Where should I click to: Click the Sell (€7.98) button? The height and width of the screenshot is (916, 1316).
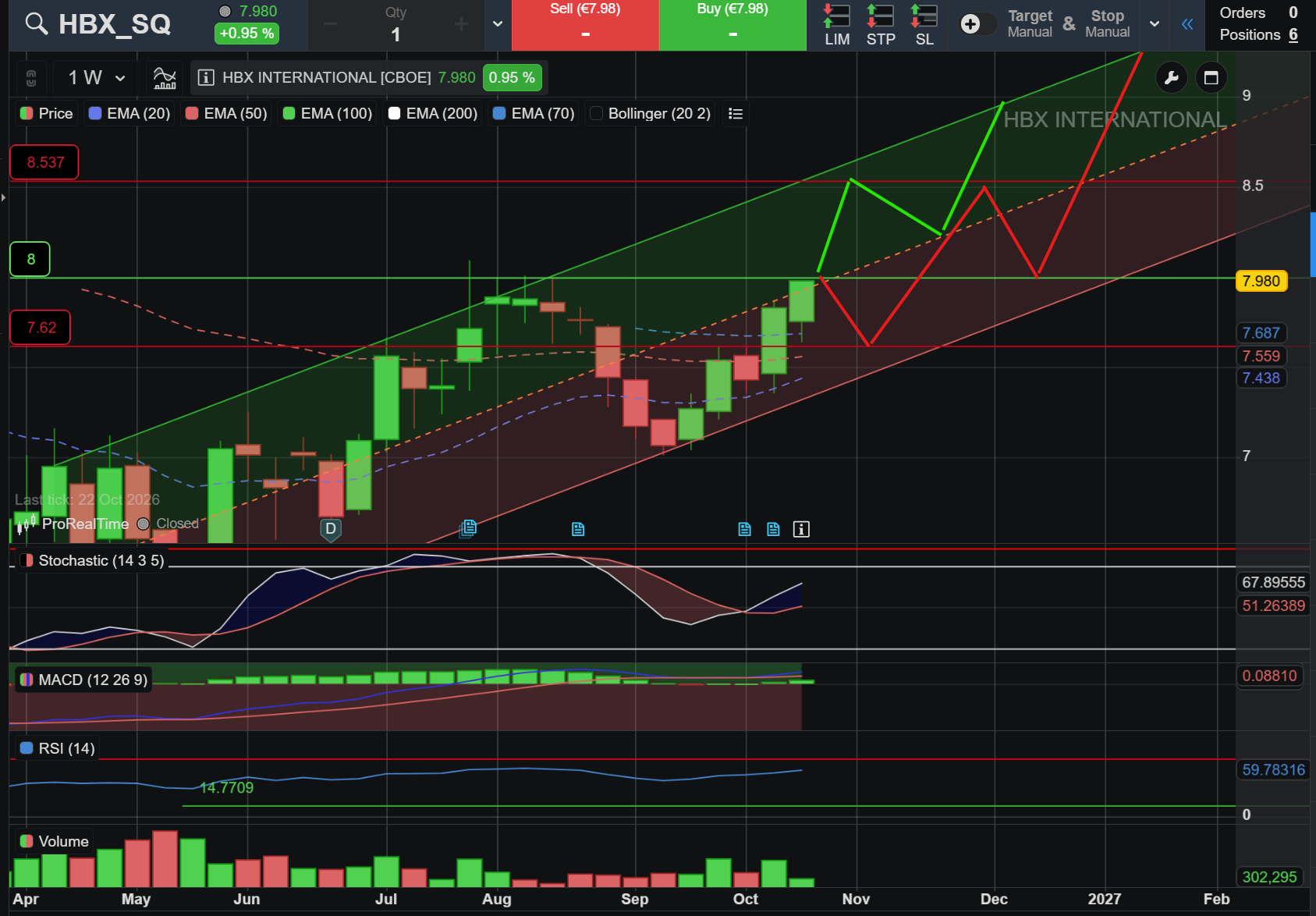coord(585,25)
